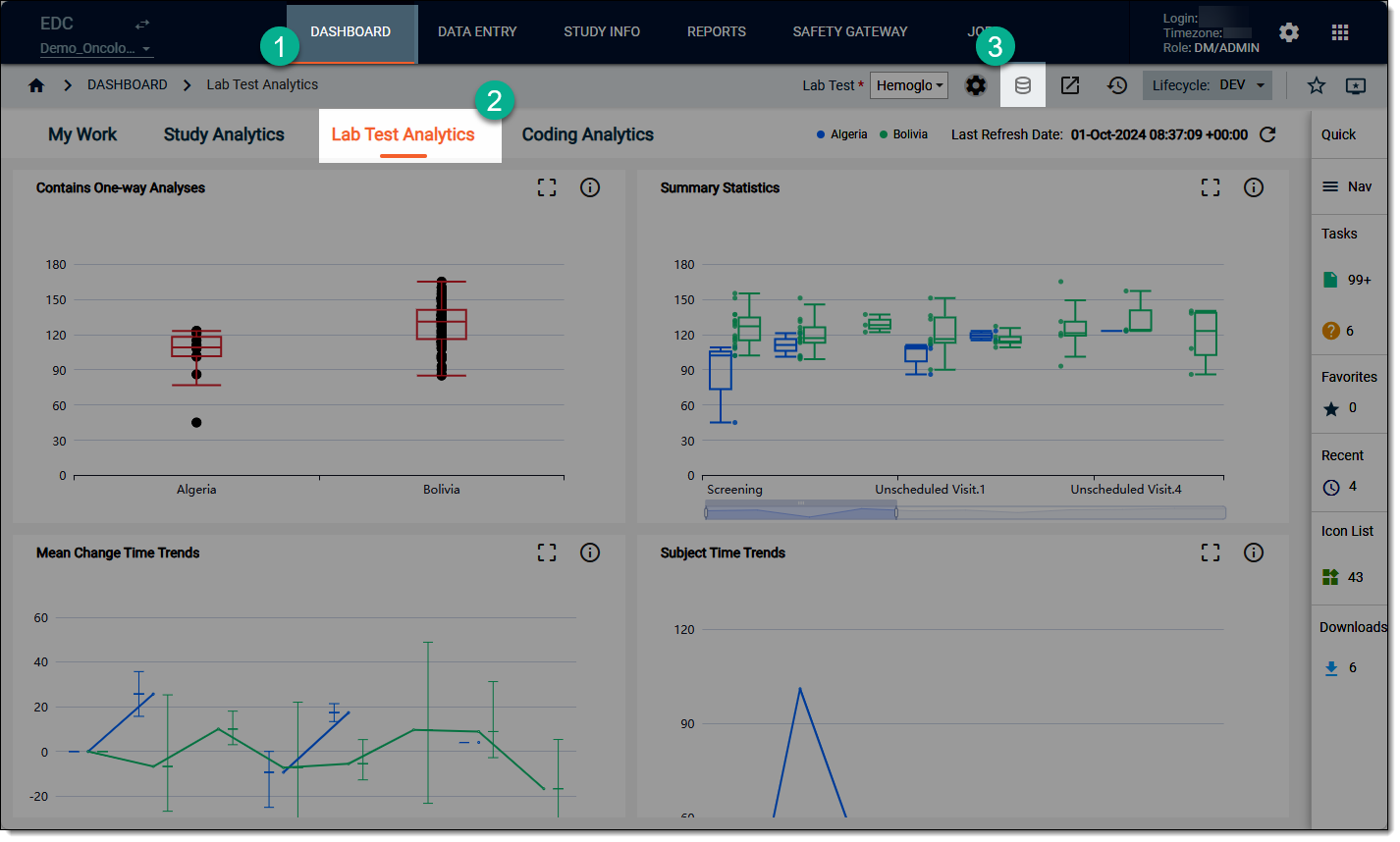Click the history clock icon
Viewport: 1400px width, 842px height.
[1117, 85]
